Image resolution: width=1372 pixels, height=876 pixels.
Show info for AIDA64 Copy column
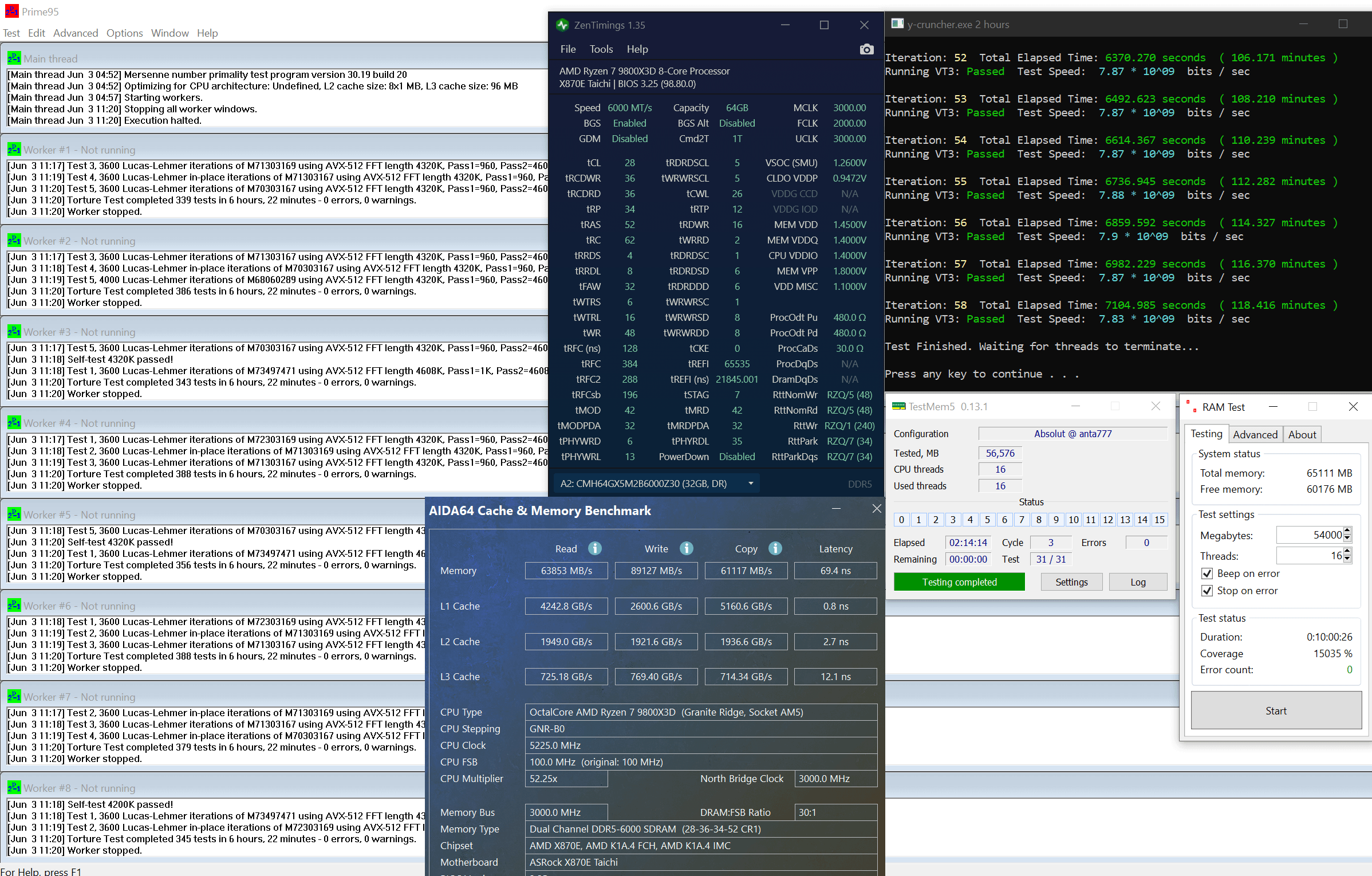click(x=775, y=548)
